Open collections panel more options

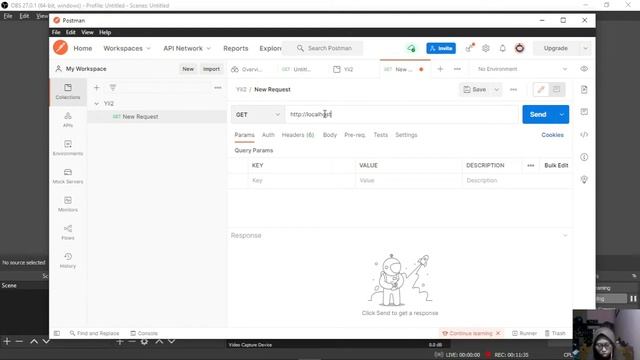pyautogui.click(x=218, y=87)
